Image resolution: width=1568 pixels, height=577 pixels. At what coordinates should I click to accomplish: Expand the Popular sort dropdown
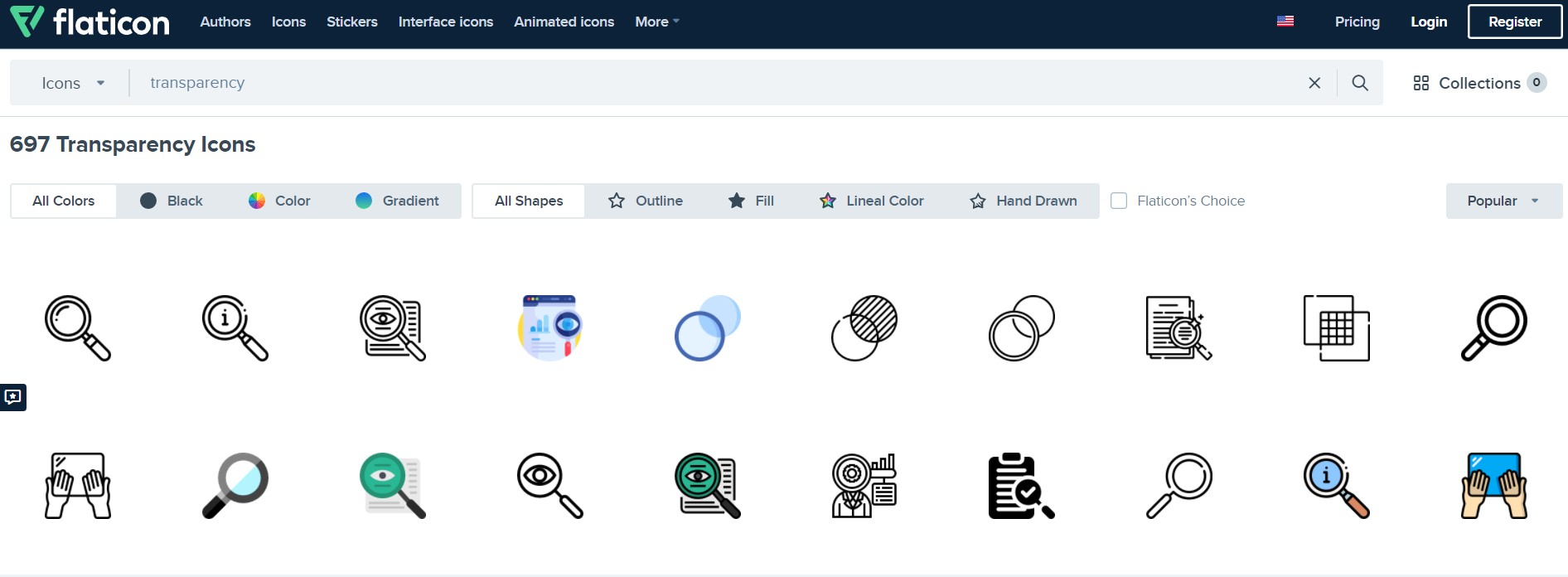(x=1504, y=201)
